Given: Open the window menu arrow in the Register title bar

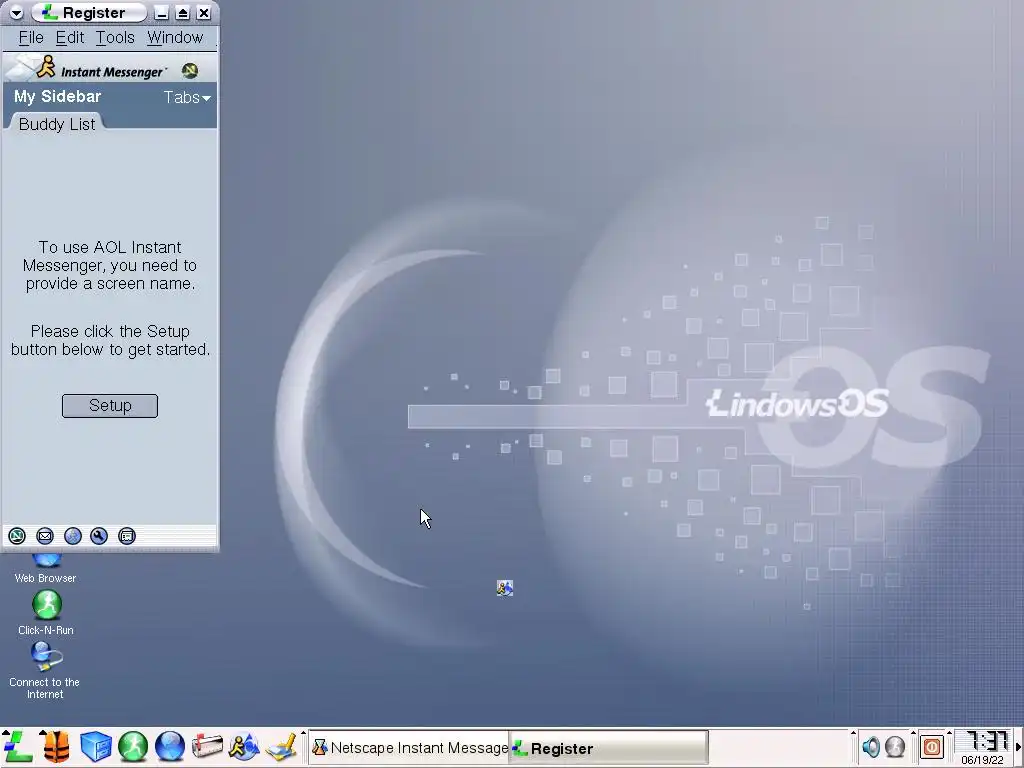Looking at the screenshot, I should click(16, 13).
